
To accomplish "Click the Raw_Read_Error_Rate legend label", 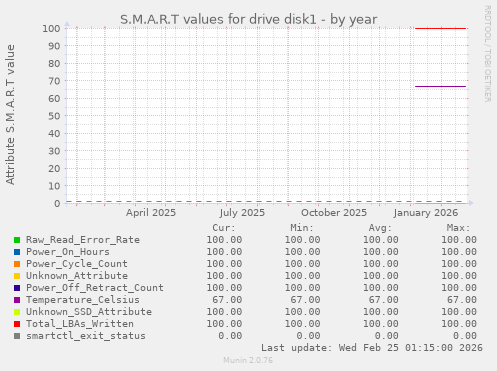I will [x=83, y=240].
